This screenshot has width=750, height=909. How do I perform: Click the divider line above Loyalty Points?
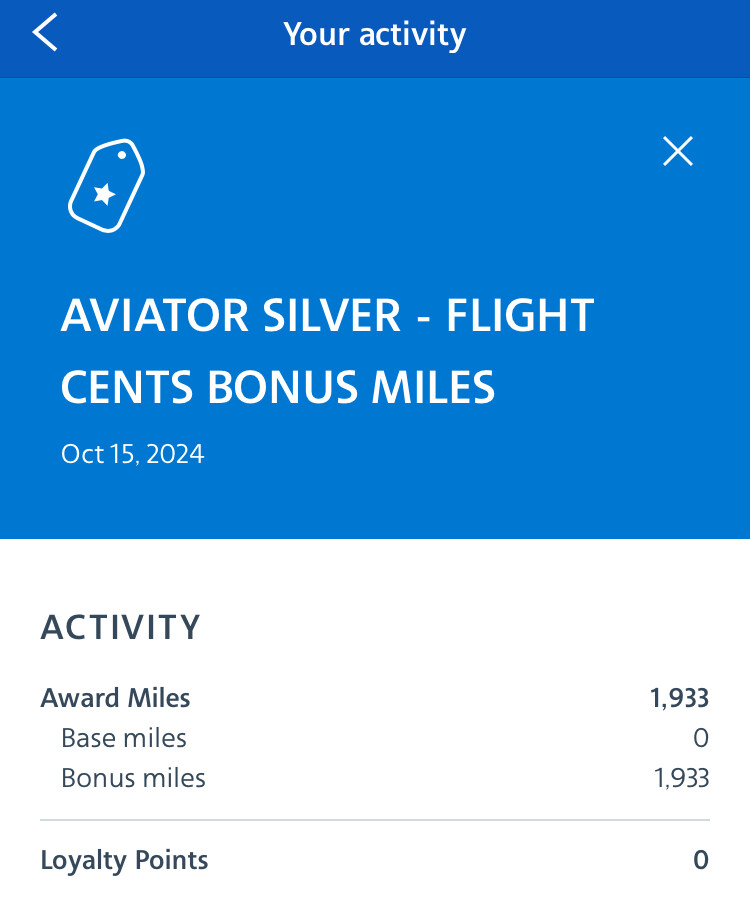click(375, 820)
